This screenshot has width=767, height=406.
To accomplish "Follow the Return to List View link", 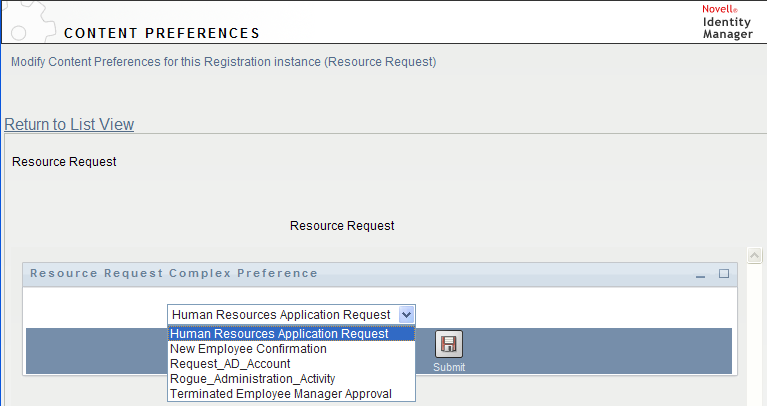I will [69, 124].
